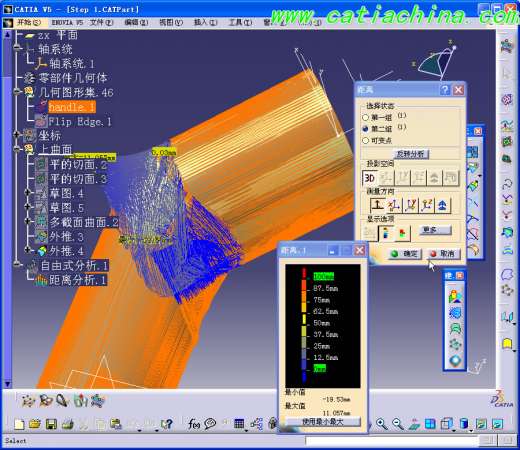Click top icon in small floating toolbar at lower right
This screenshot has height=450, width=520.
pos(455,296)
